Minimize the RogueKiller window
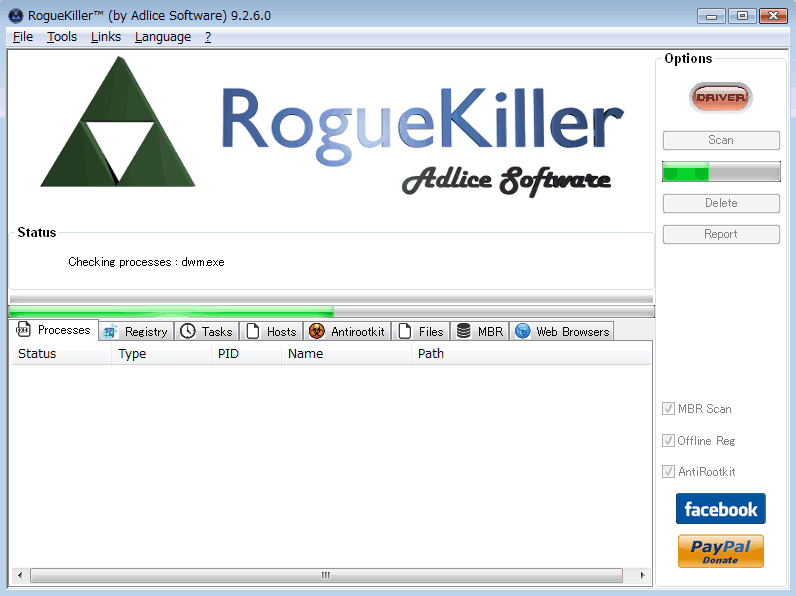 pos(711,16)
